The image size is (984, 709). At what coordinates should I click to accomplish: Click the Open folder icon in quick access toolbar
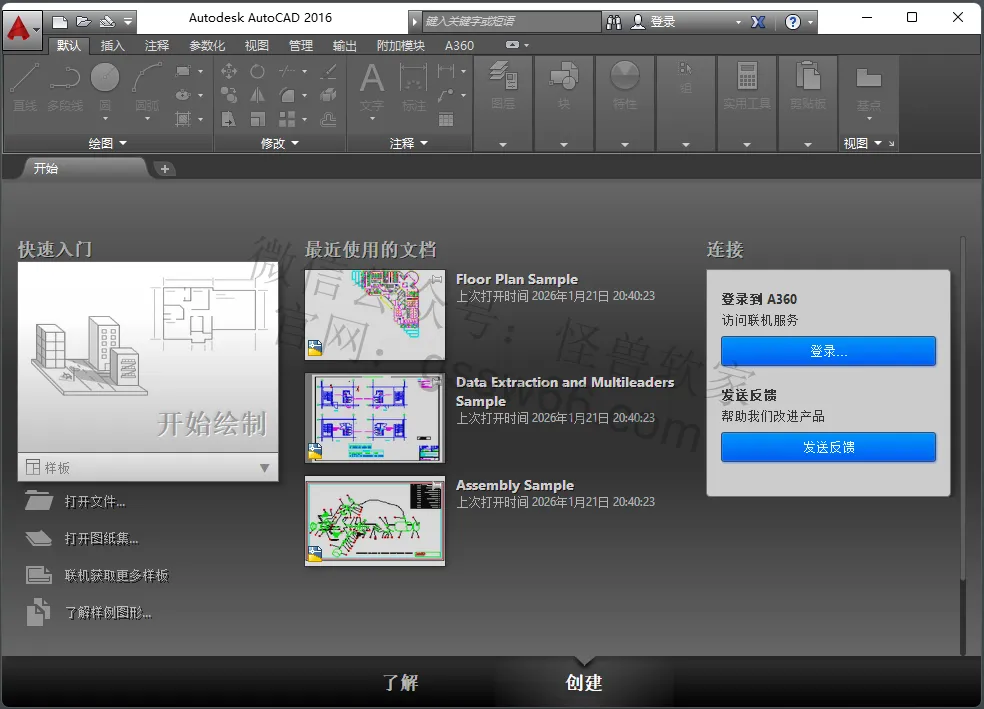click(83, 22)
